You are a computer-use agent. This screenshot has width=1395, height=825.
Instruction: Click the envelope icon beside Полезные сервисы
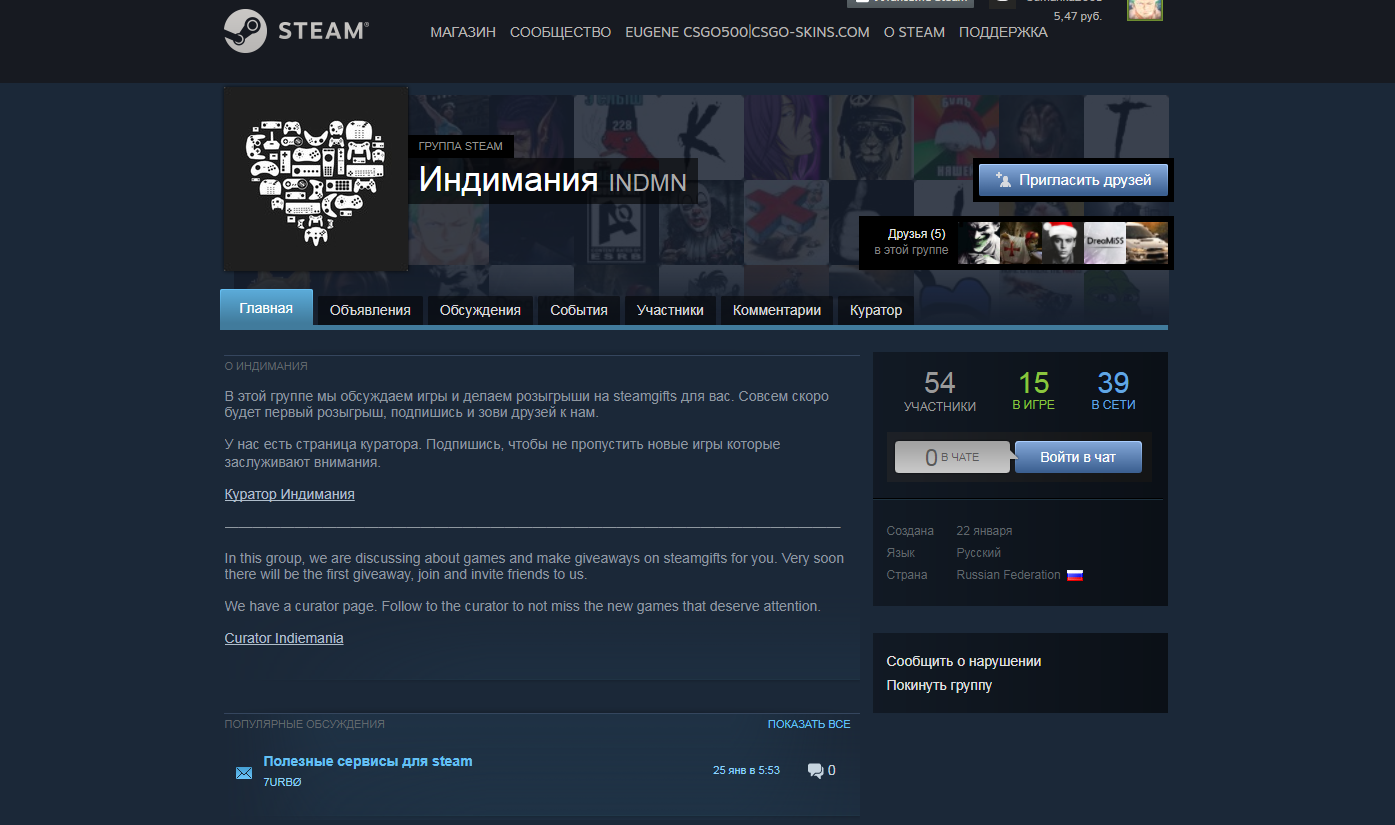[x=243, y=772]
